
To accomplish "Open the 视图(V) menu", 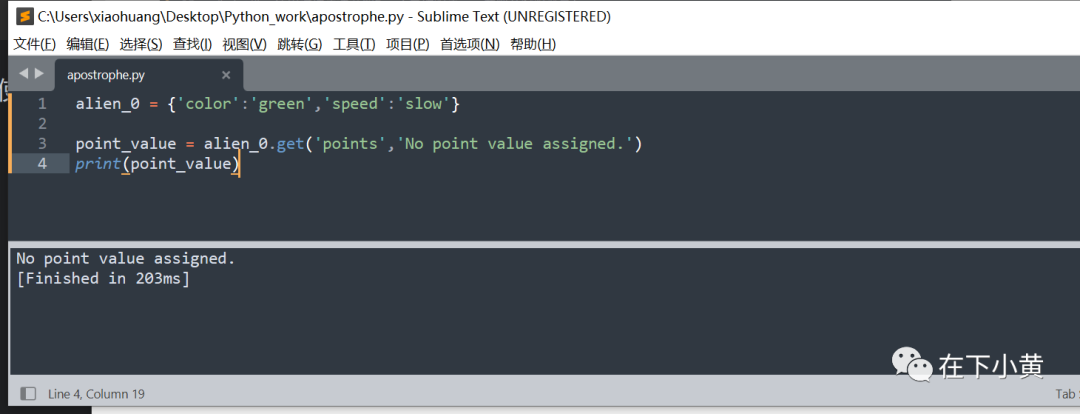I will pyautogui.click(x=245, y=44).
